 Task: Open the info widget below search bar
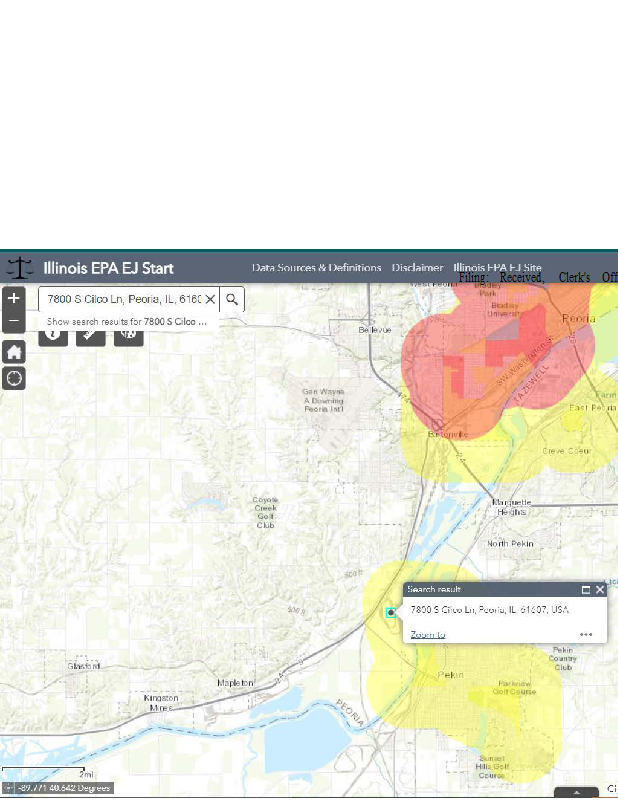pyautogui.click(x=53, y=334)
